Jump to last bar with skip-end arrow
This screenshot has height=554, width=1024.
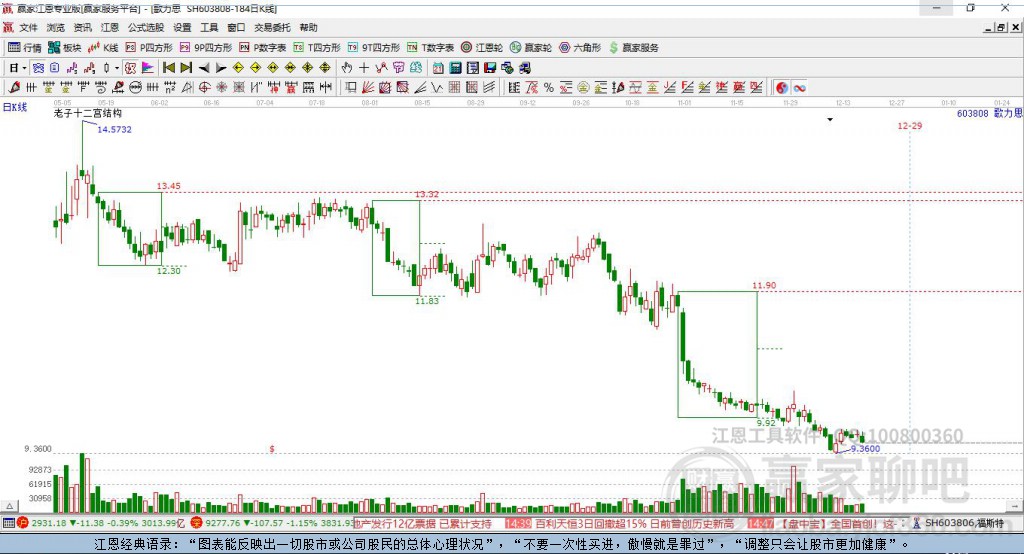186,67
